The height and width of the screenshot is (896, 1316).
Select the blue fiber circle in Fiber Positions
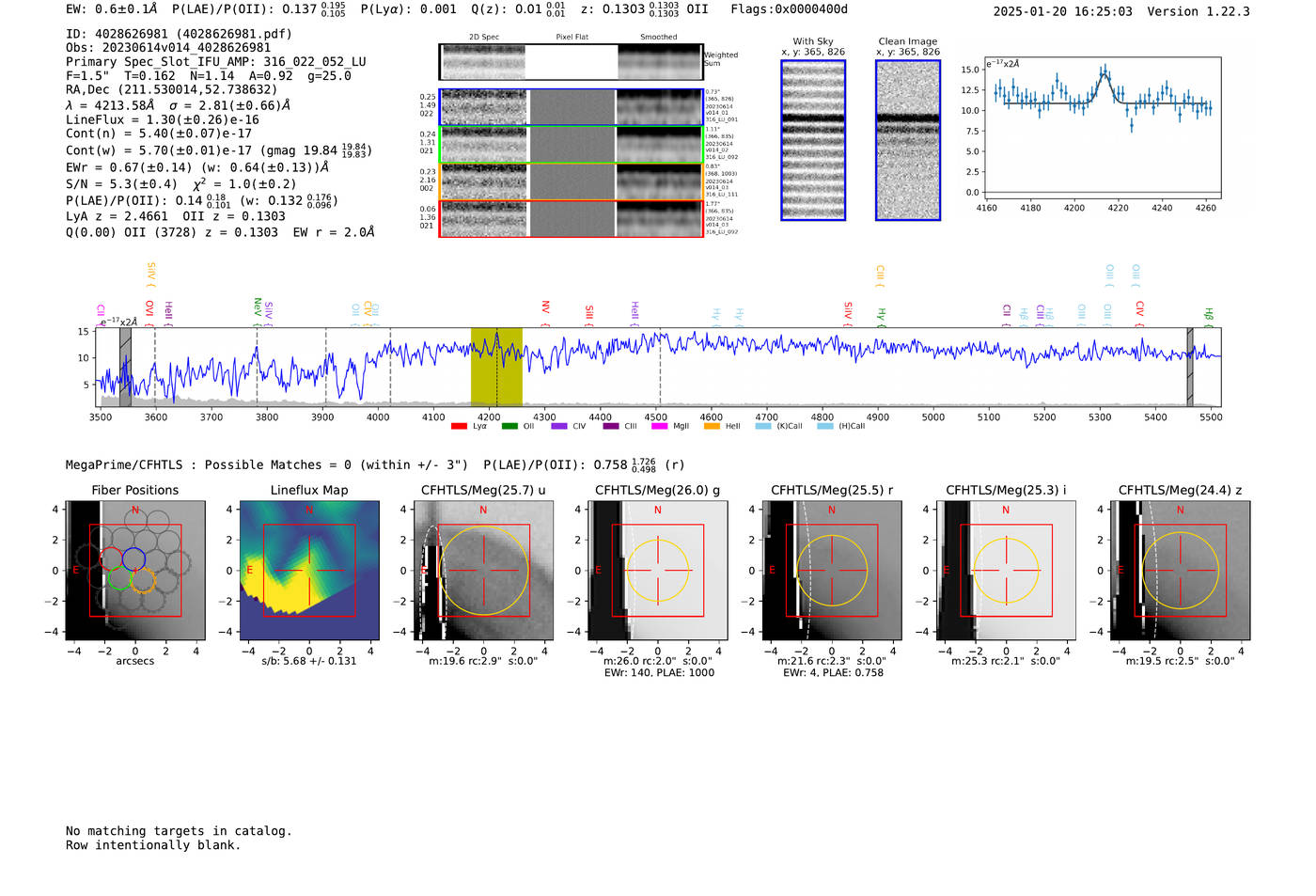pos(133,558)
